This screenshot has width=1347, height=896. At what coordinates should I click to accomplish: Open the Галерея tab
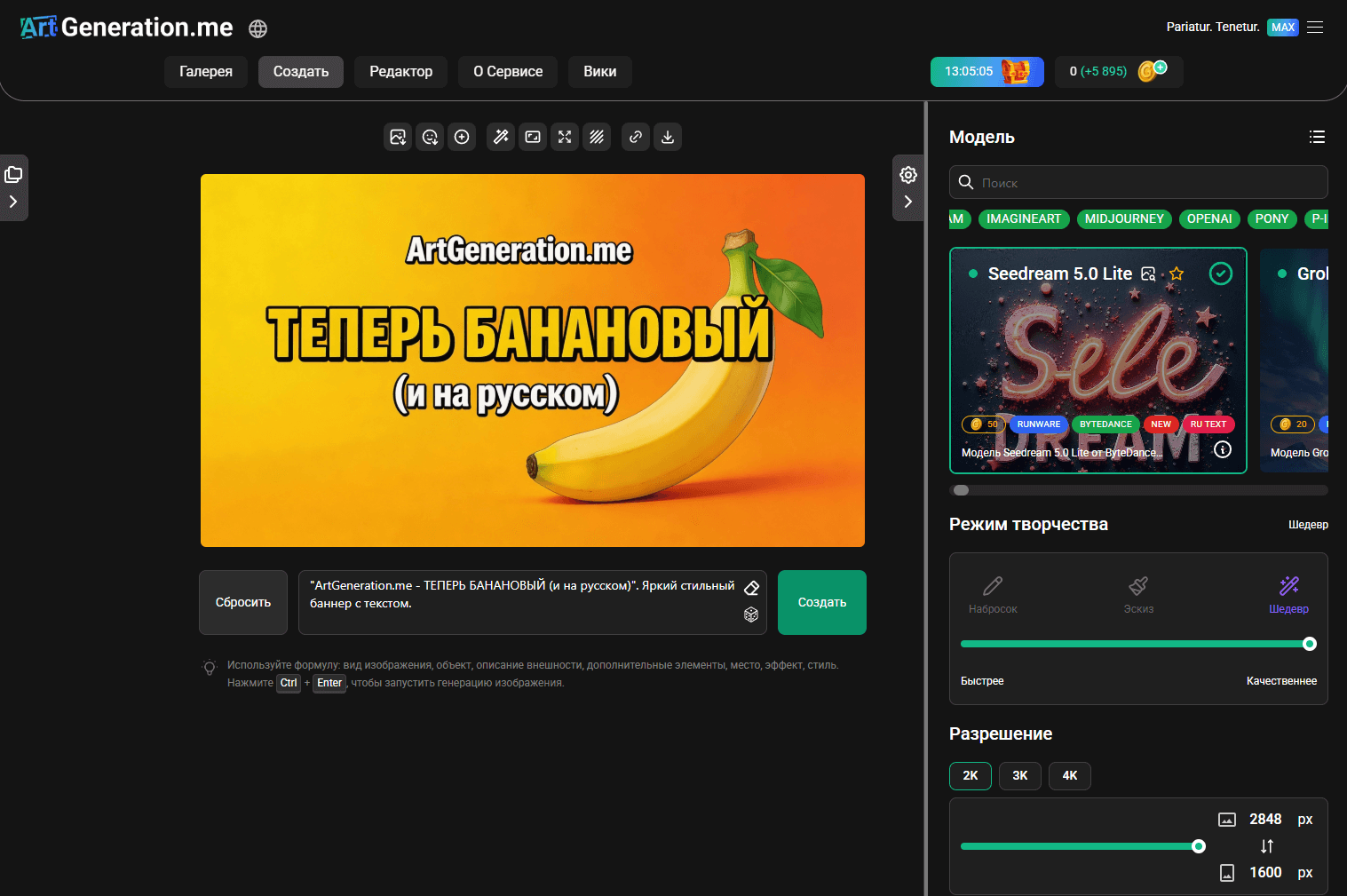coord(206,72)
